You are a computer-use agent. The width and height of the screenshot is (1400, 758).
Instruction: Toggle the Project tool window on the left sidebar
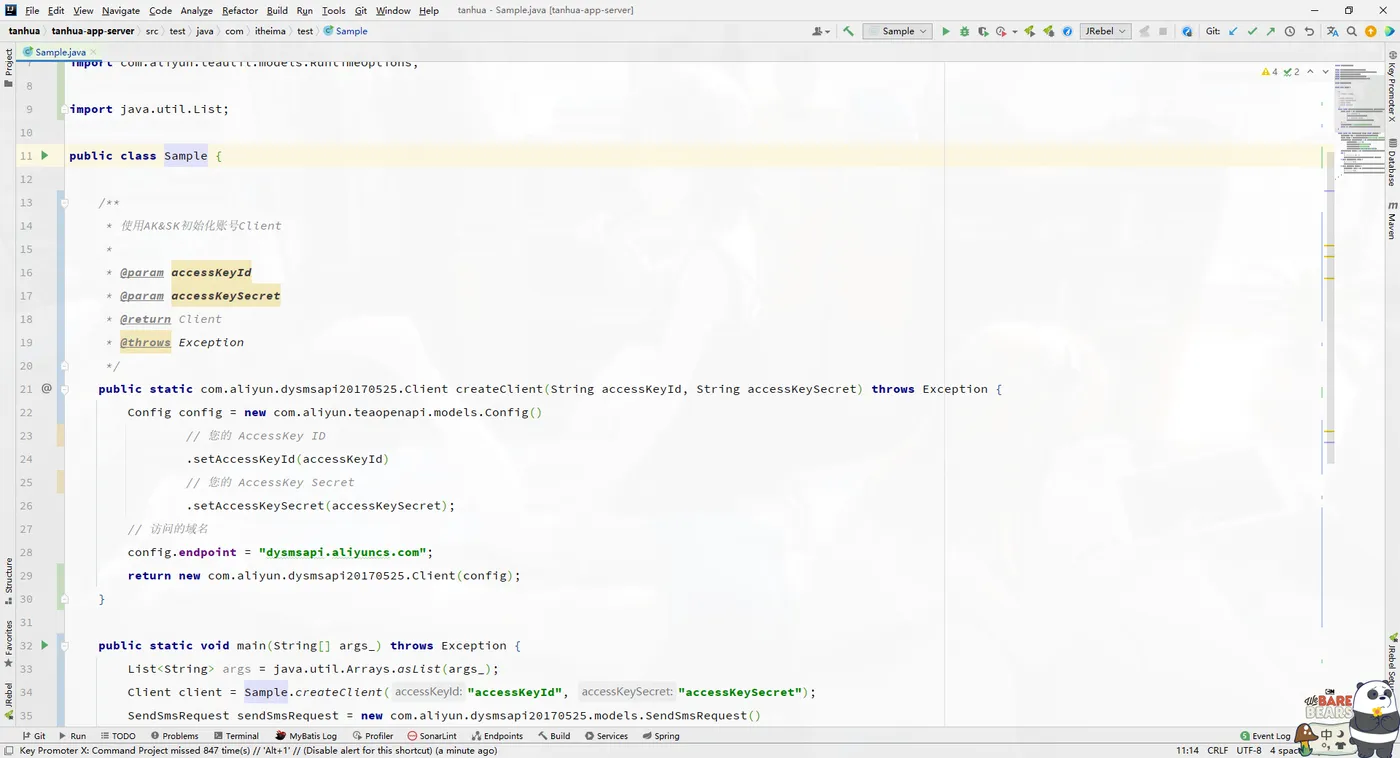click(x=8, y=68)
